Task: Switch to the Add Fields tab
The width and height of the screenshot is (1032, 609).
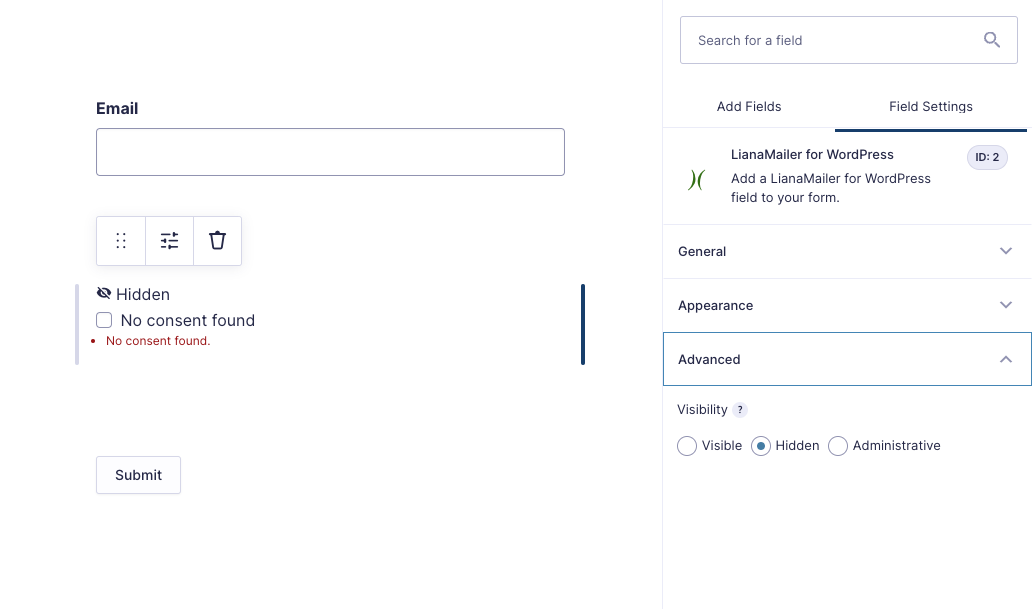Action: pyautogui.click(x=749, y=107)
